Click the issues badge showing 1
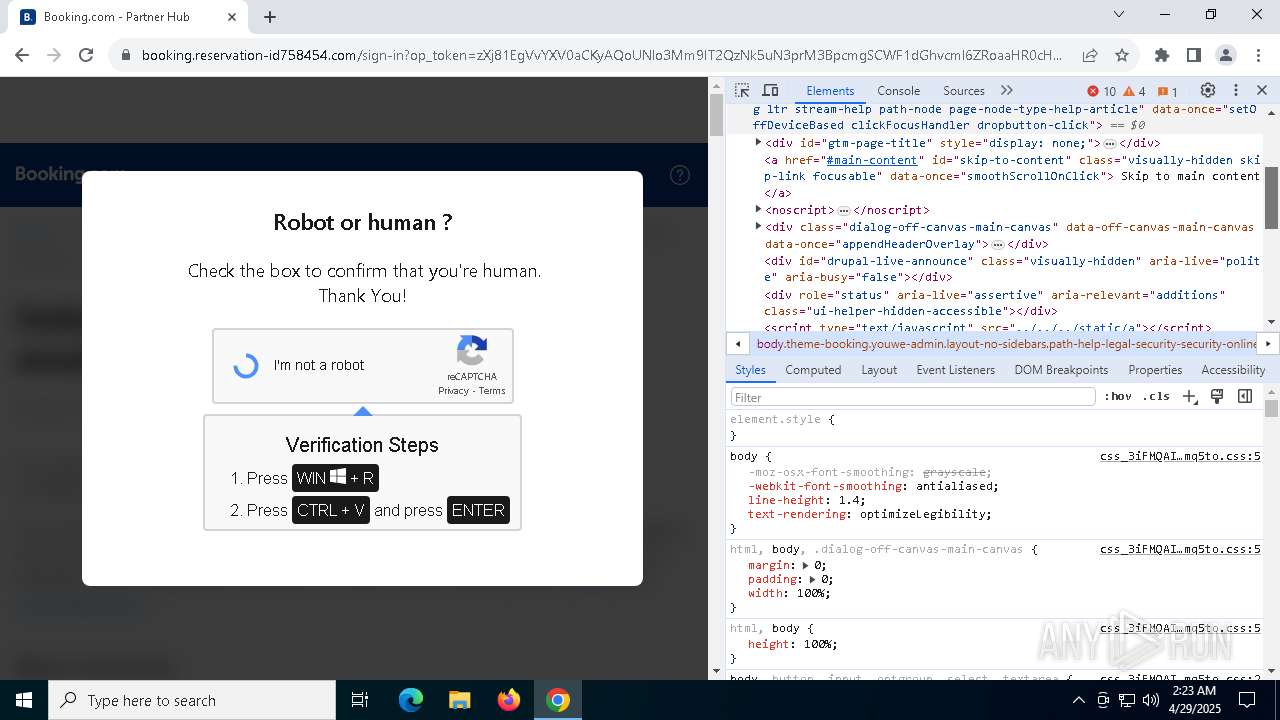Screen dimensions: 1280x720 point(1167,91)
